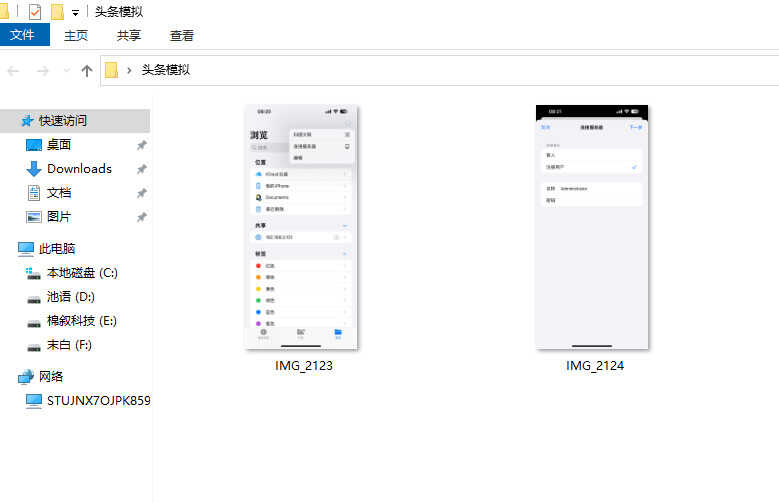Select 快速访问 in the navigation pane

tap(62, 120)
